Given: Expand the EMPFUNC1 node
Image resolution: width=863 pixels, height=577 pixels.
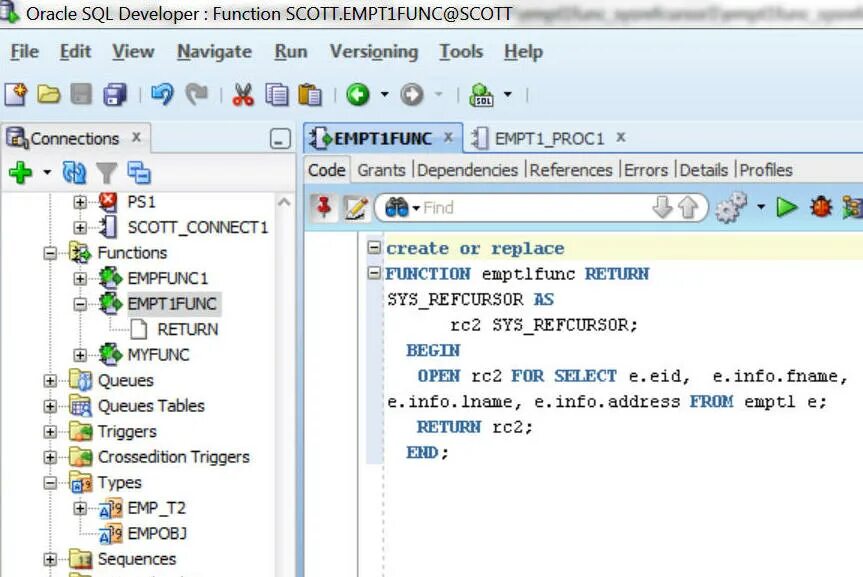Looking at the screenshot, I should pos(80,279).
